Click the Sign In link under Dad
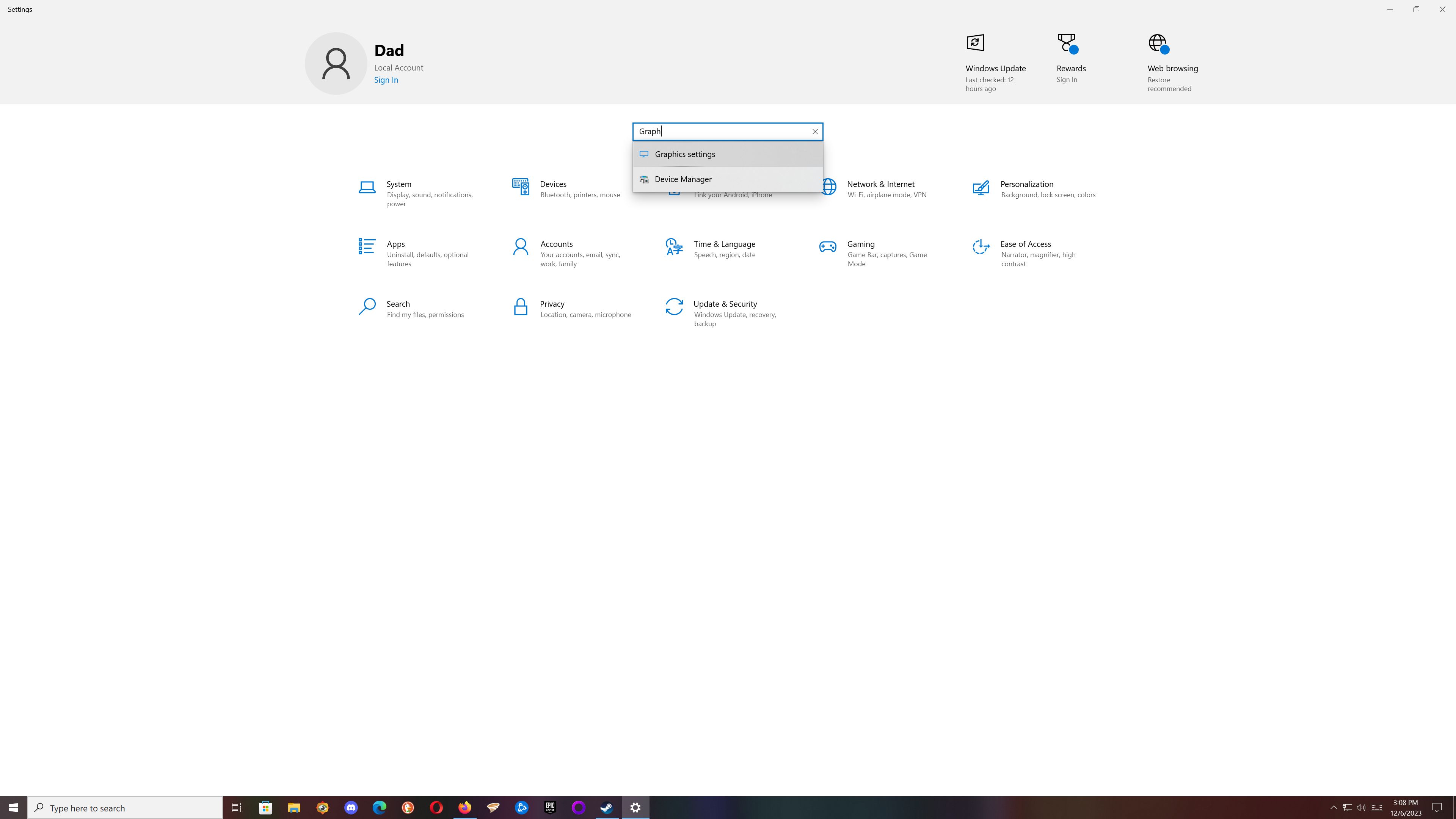The image size is (1456, 819). [x=386, y=80]
